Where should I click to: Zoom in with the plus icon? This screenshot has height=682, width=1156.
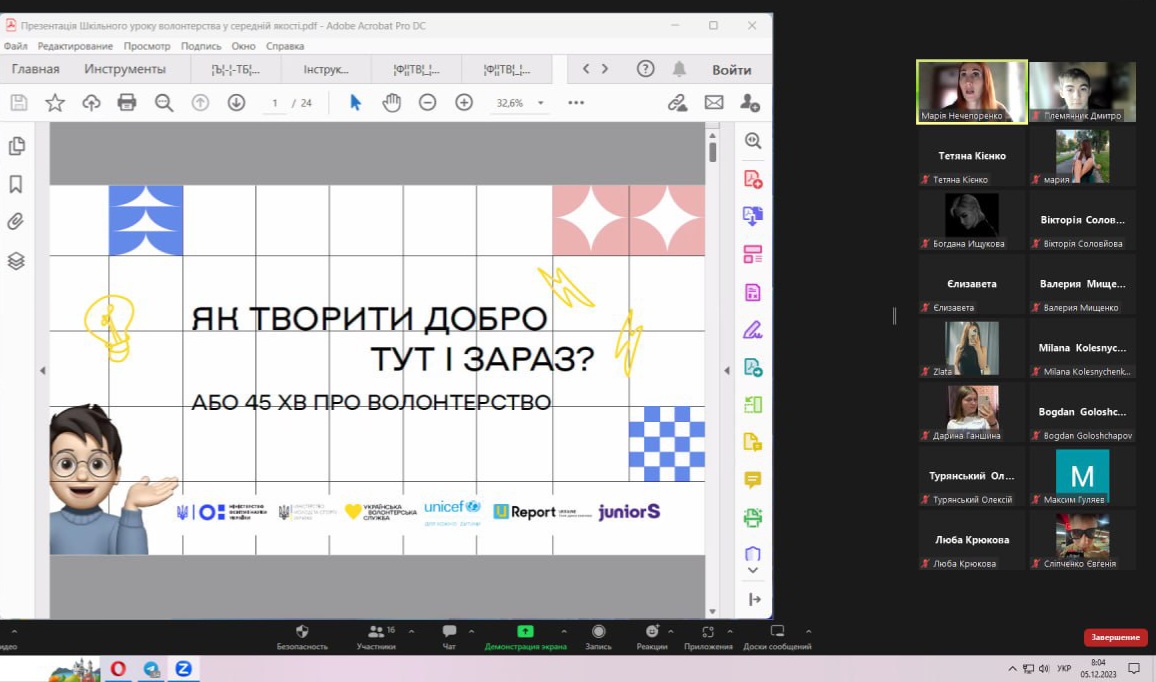[464, 102]
